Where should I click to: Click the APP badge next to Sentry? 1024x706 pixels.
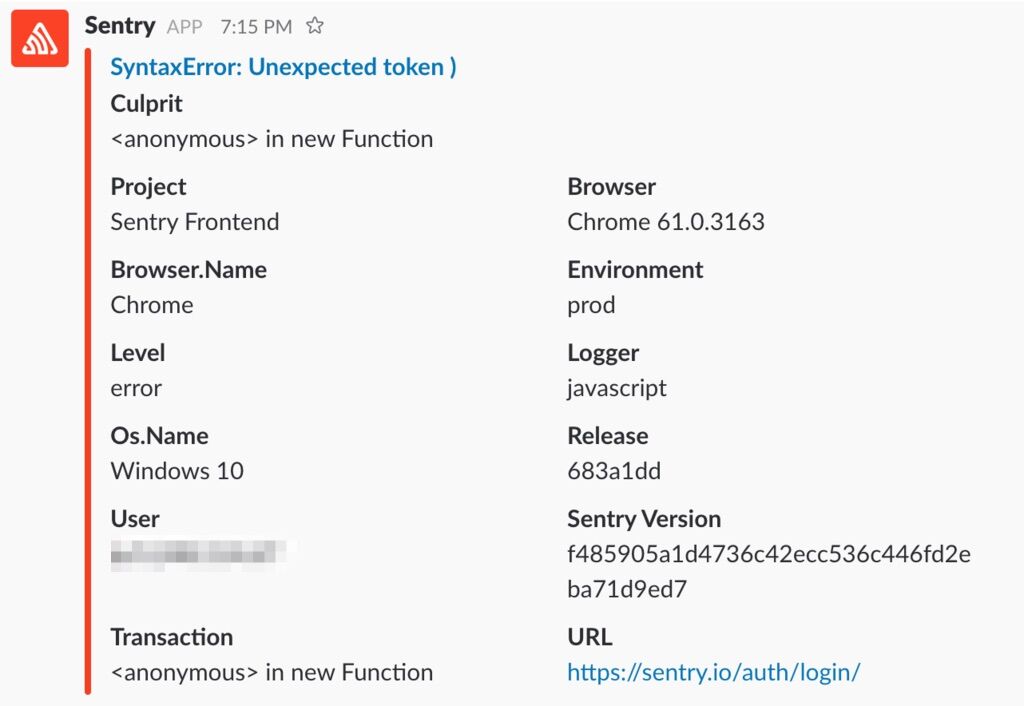[183, 28]
